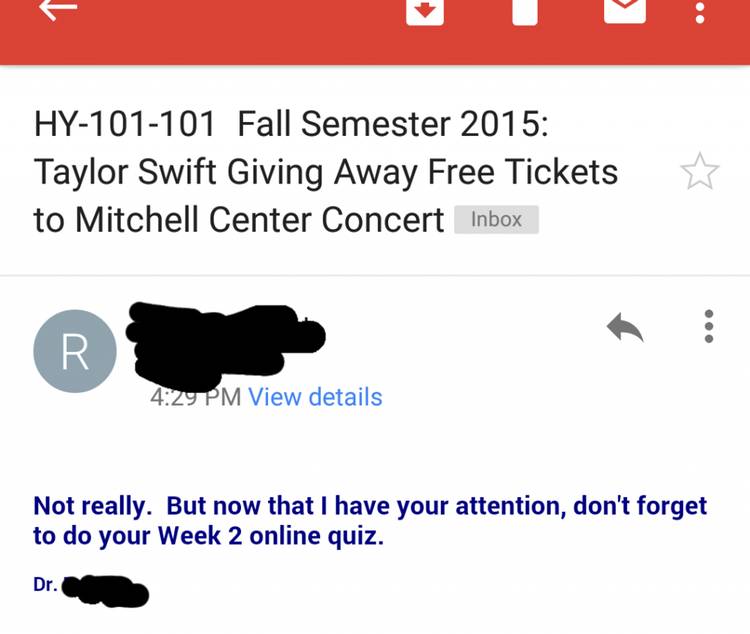This screenshot has height=634, width=750.
Task: Tap the 4:29 PM timestamp
Action: (x=196, y=397)
